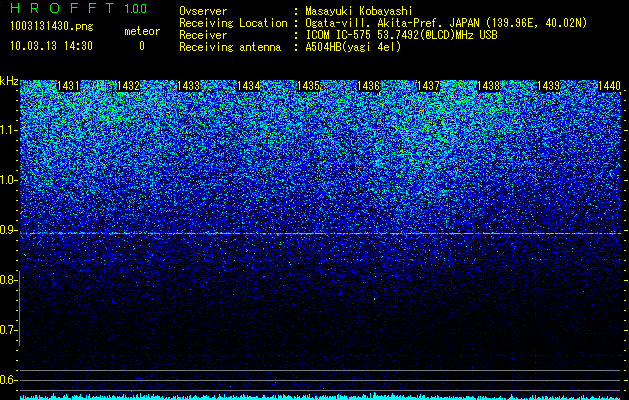
Task: Click the 1437 time marker label
Action: [429, 86]
